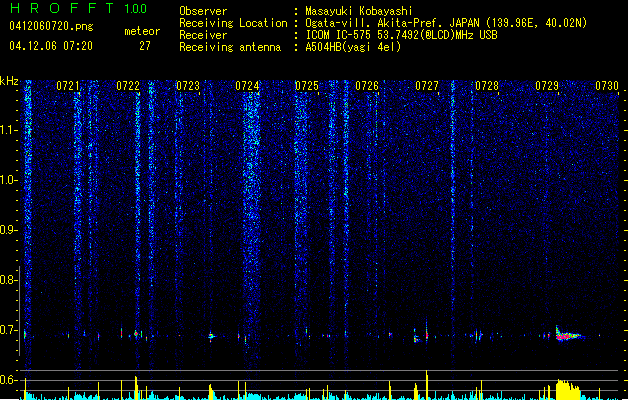This screenshot has height=400, width=629.
Task: Click the meteor label
Action: click(x=142, y=31)
